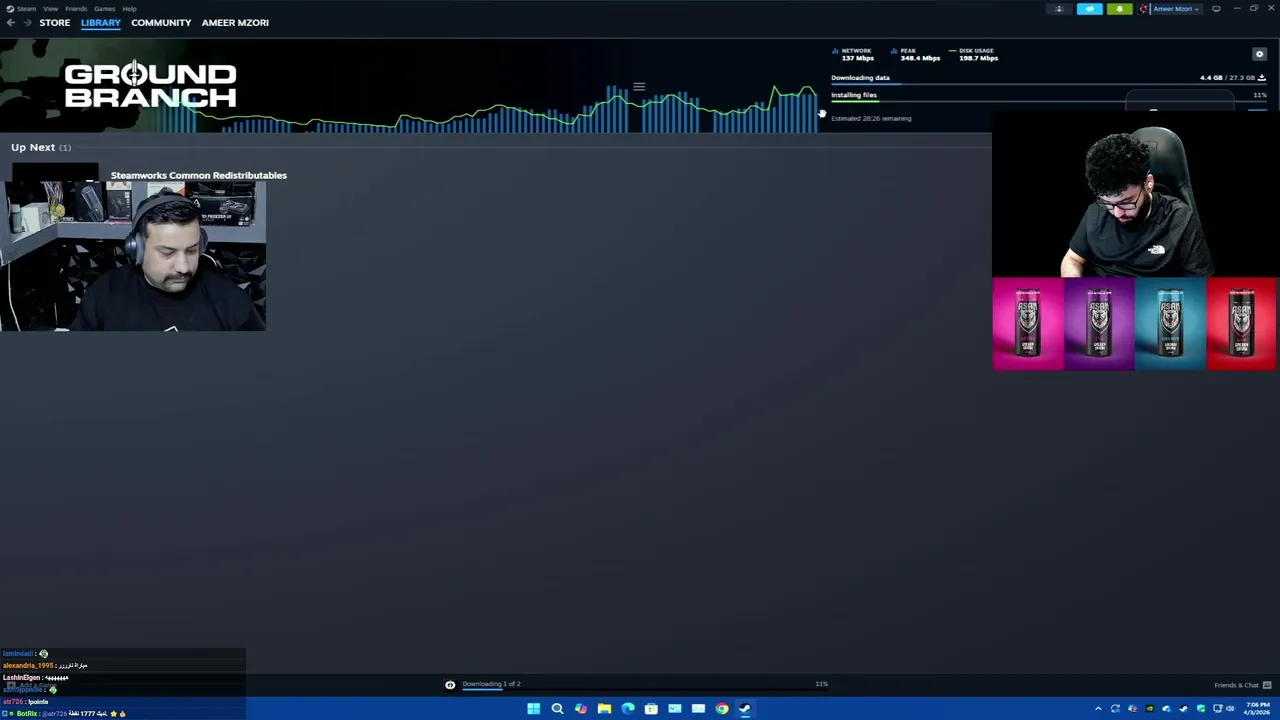This screenshot has height=720, width=1280.
Task: Click the download arrow icon beside 27.3 GB
Action: (1262, 77)
